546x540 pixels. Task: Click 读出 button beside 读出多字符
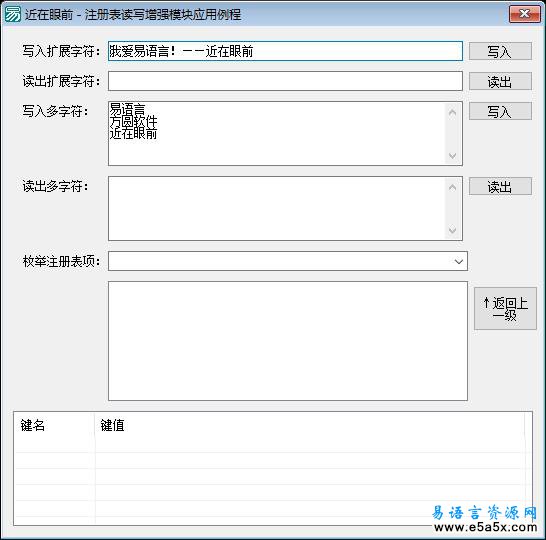(500, 186)
